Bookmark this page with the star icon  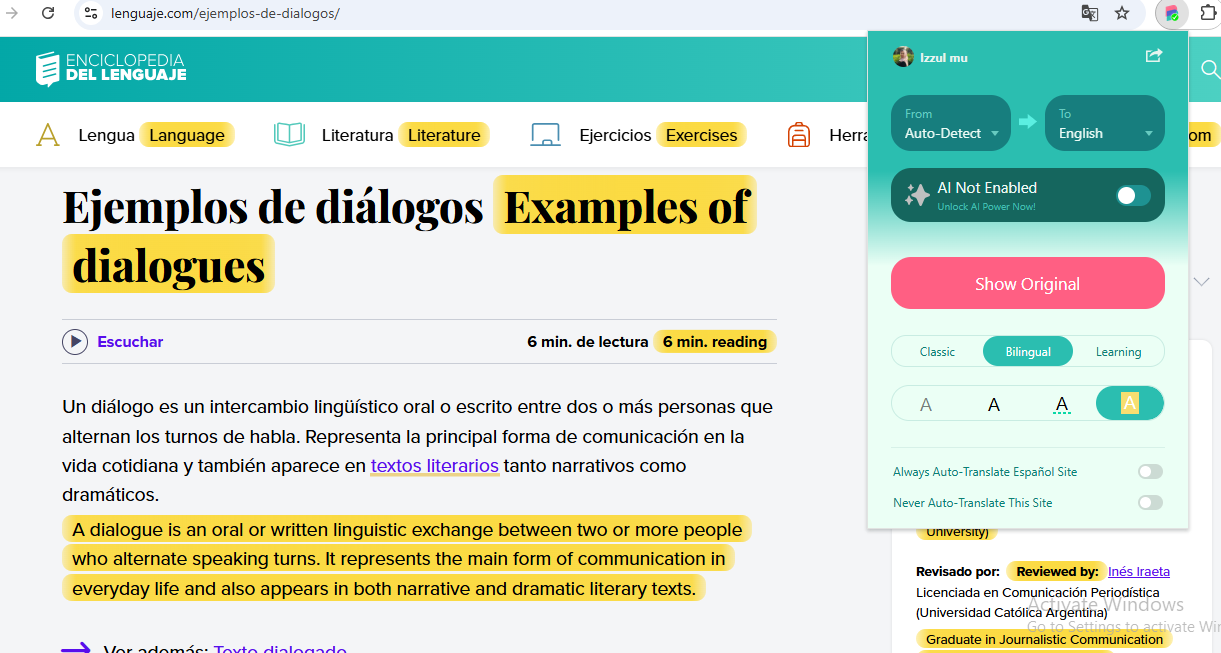pyautogui.click(x=1122, y=13)
